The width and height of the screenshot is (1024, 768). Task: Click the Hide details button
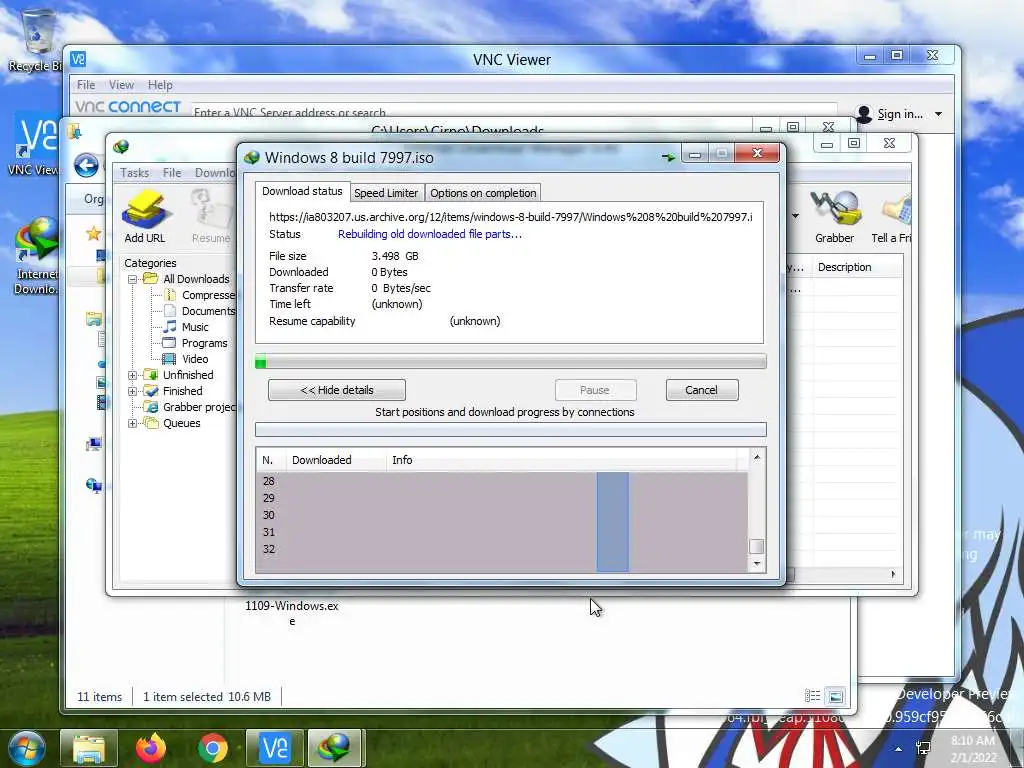[337, 390]
